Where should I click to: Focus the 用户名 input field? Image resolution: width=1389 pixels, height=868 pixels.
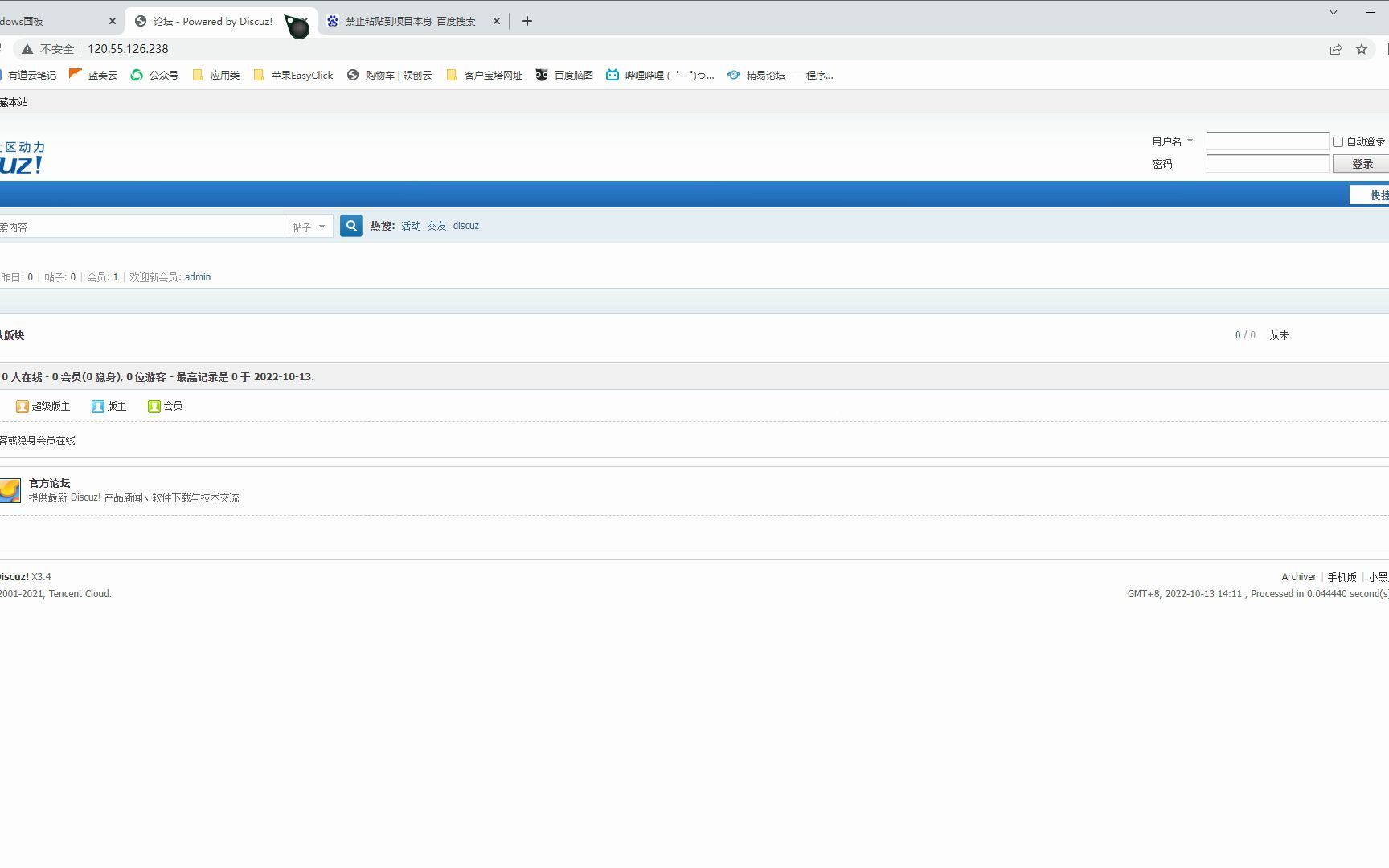(x=1268, y=141)
